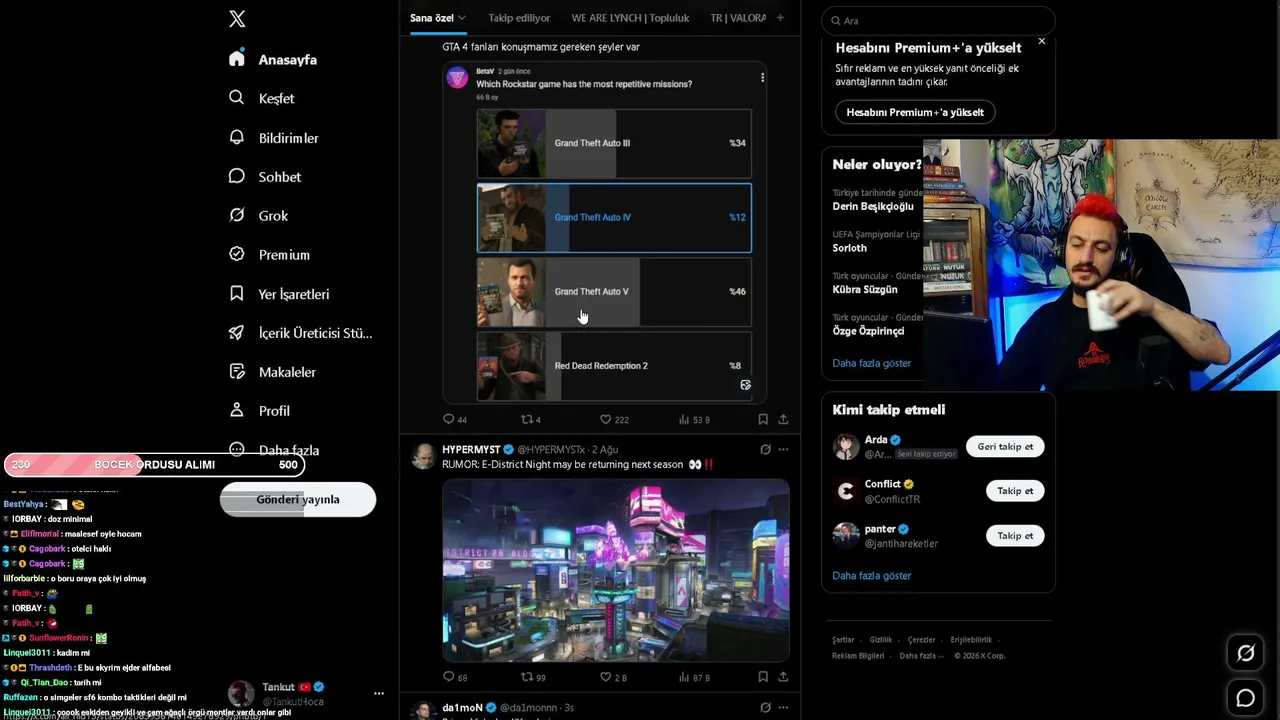Click Takip et next to panter

pos(1015,536)
